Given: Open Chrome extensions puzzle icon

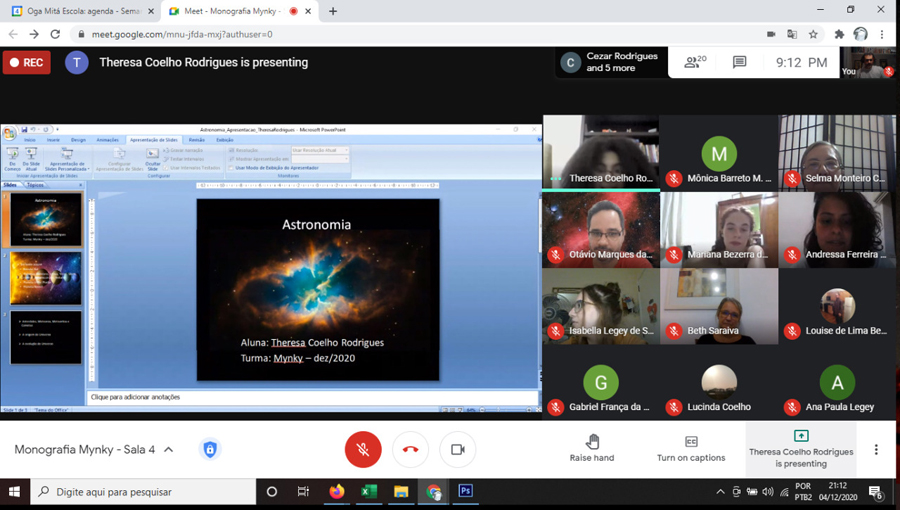Looking at the screenshot, I should [838, 34].
